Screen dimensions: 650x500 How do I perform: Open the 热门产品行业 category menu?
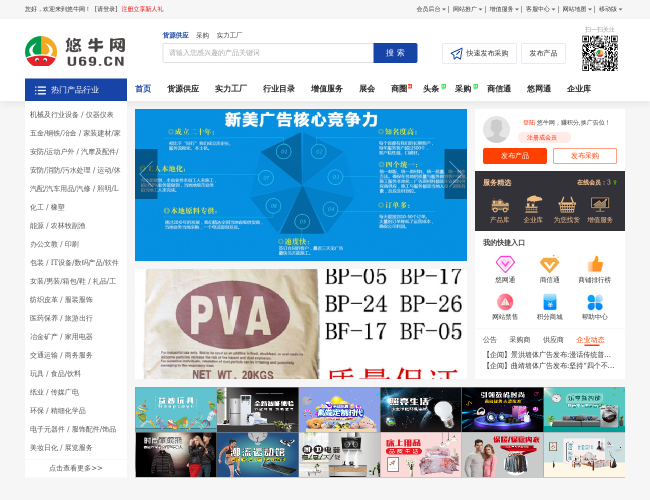coord(76,90)
